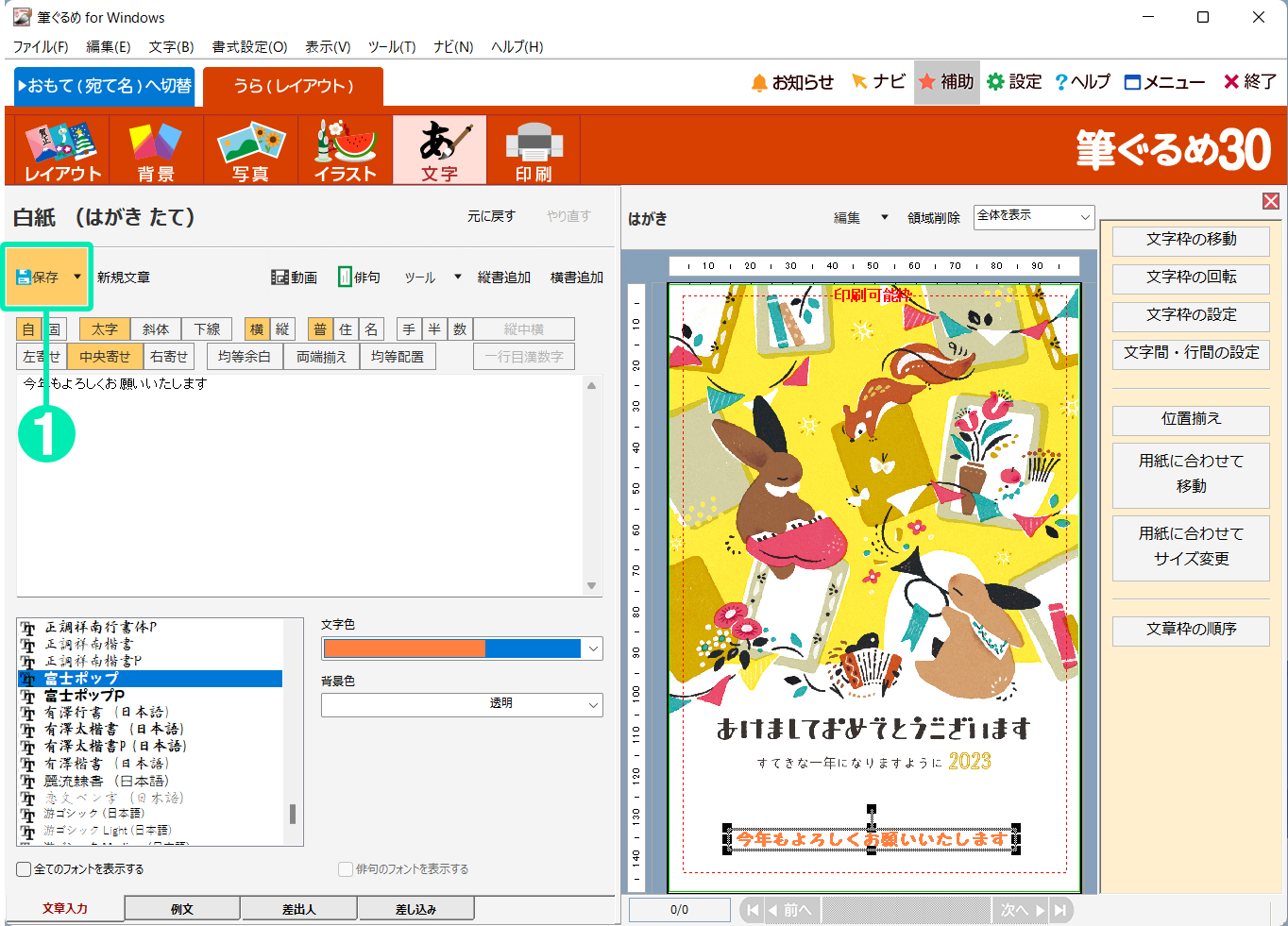This screenshot has height=926, width=1288.
Task: Select the 背景 background icon
Action: tap(156, 150)
